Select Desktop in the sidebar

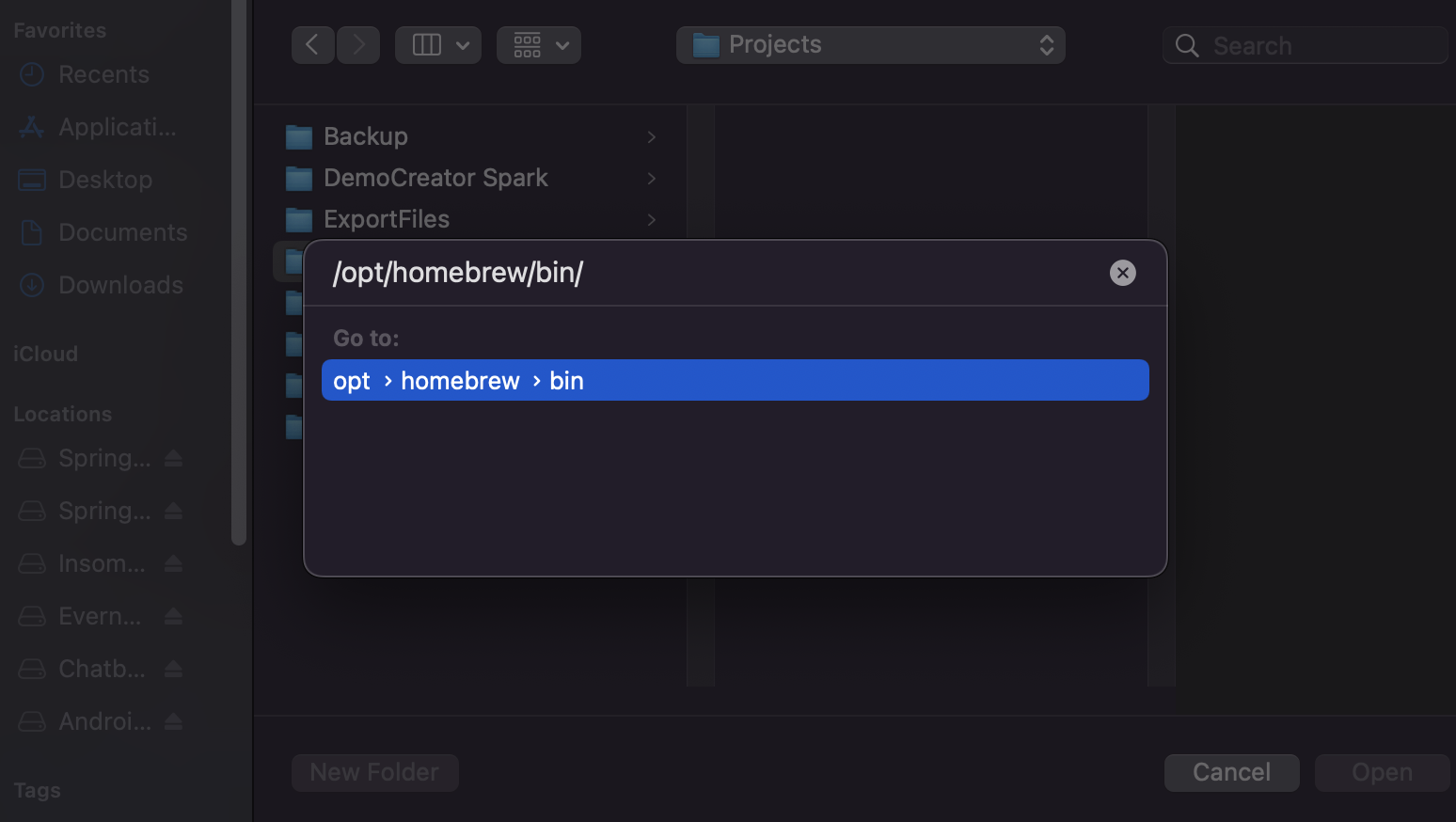[x=104, y=180]
